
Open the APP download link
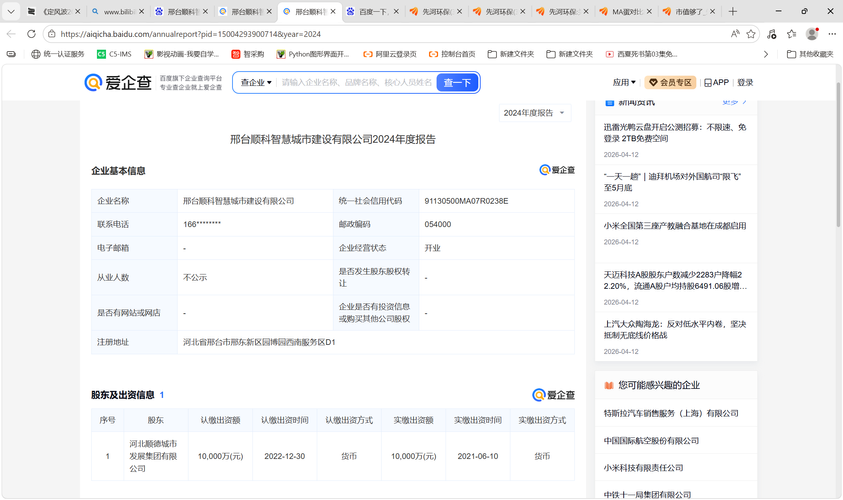point(717,82)
